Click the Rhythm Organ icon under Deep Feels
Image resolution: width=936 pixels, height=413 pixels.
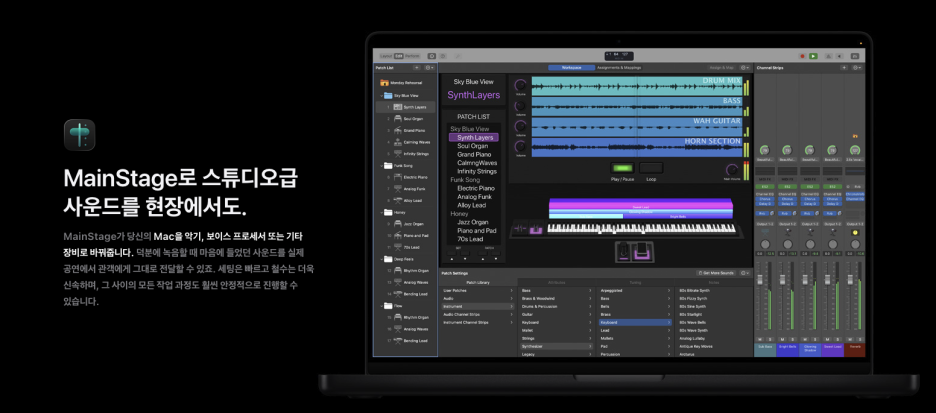click(398, 270)
